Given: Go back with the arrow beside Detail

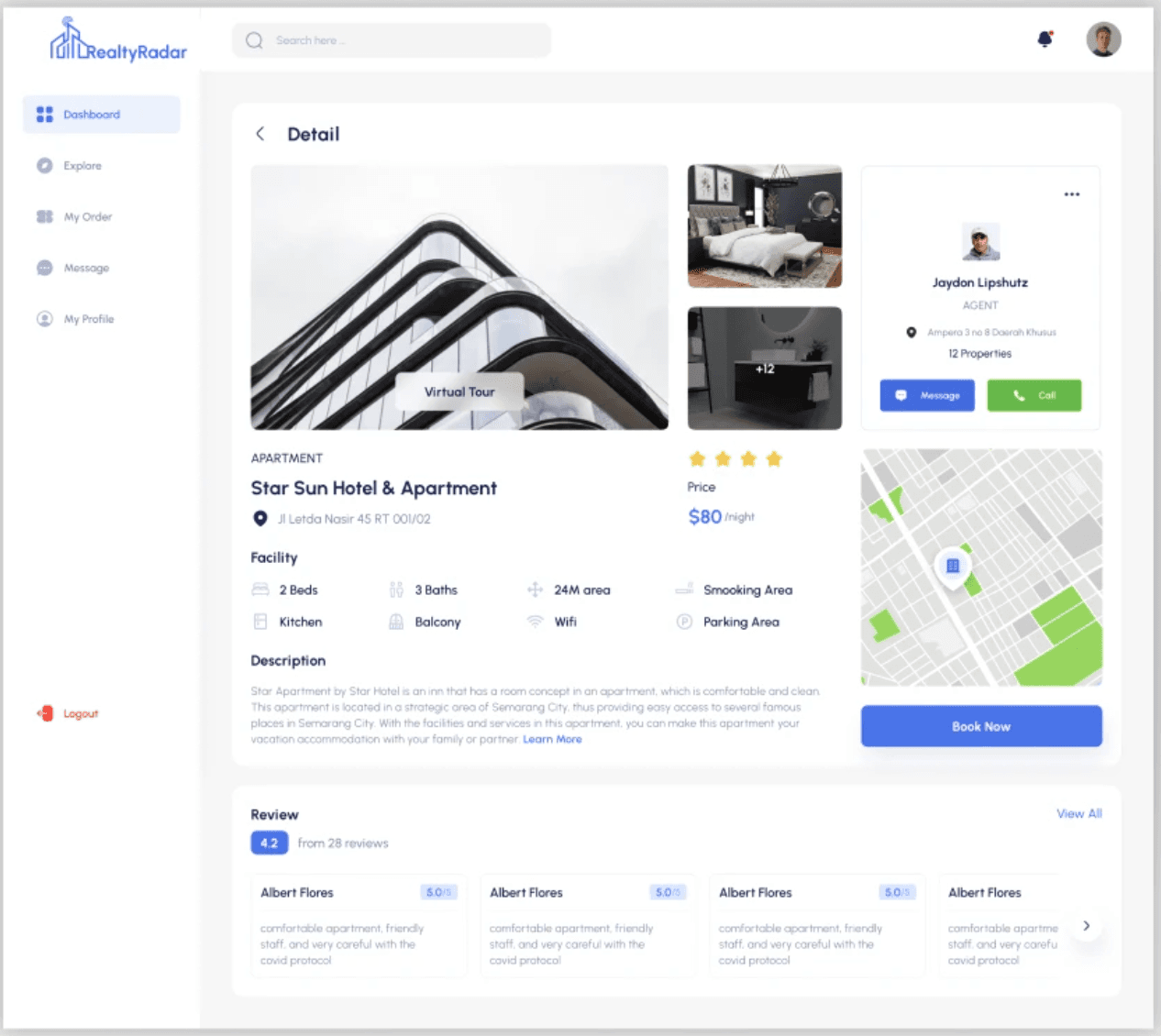Looking at the screenshot, I should pyautogui.click(x=260, y=134).
